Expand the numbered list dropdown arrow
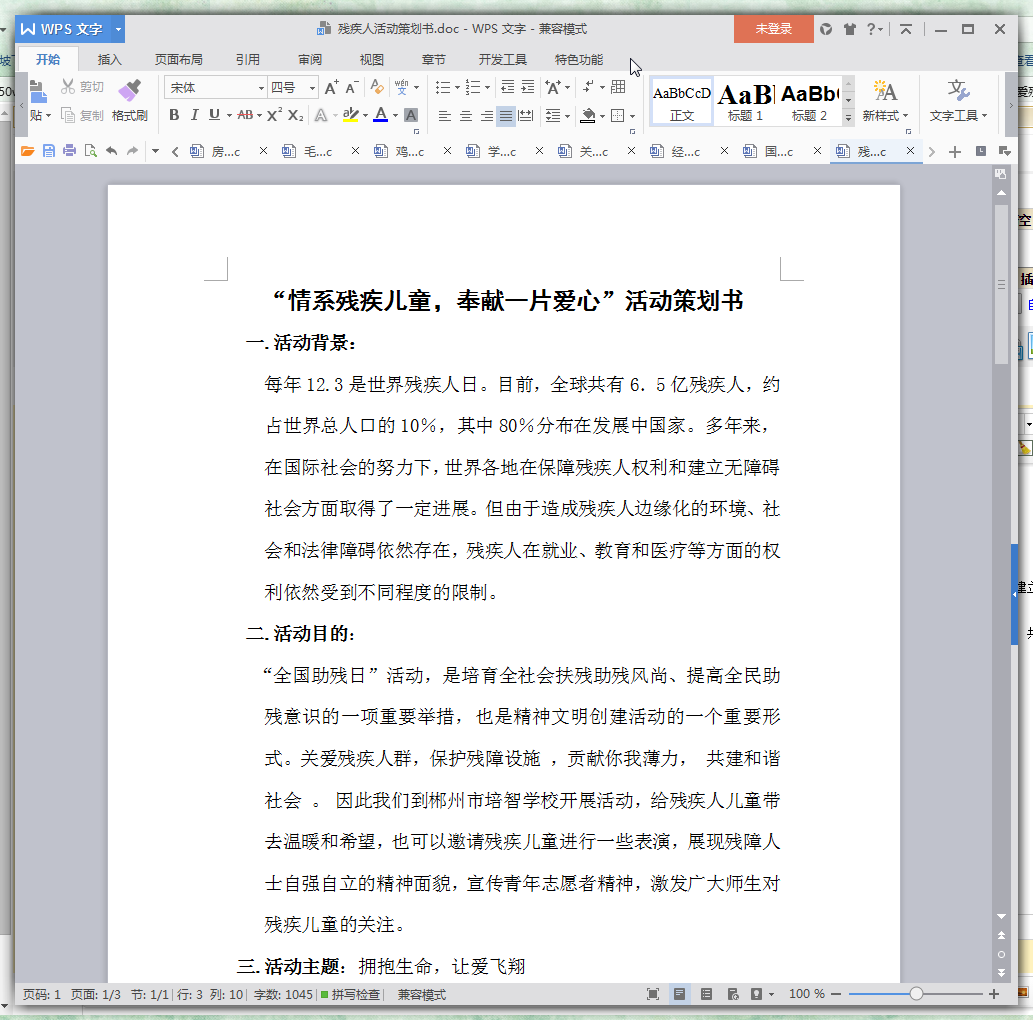The height and width of the screenshot is (1020, 1033). 488,88
